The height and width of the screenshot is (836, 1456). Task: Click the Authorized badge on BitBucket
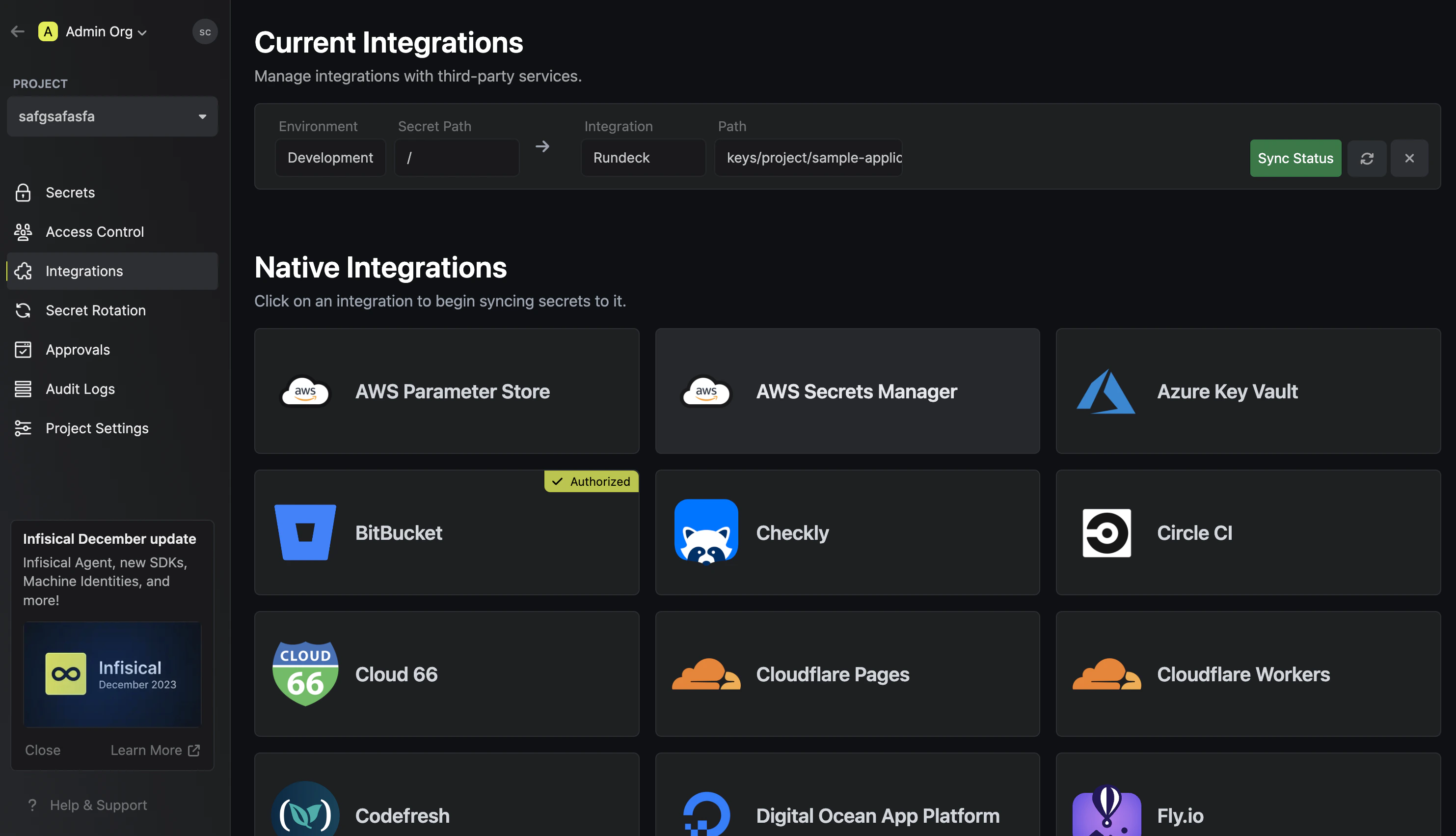tap(592, 481)
